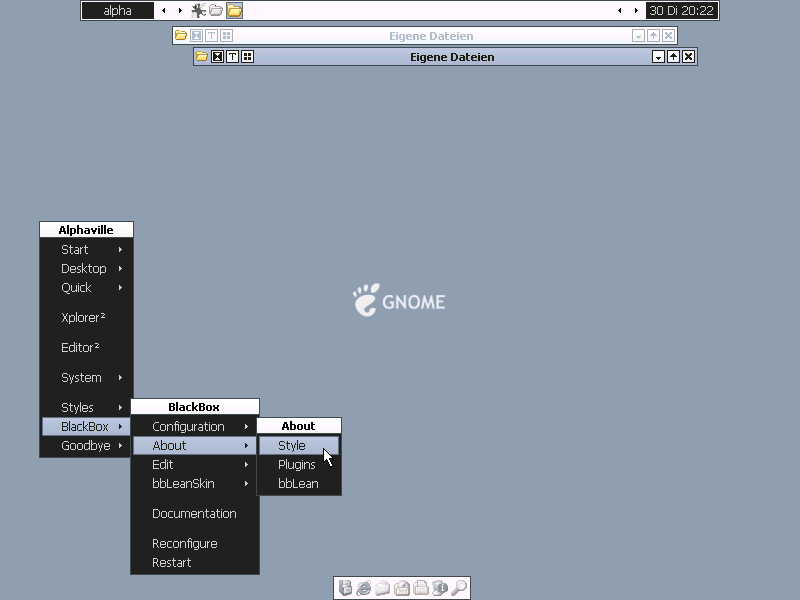The width and height of the screenshot is (800, 600).
Task: Open the computer info icon in the dock
Action: [440, 588]
